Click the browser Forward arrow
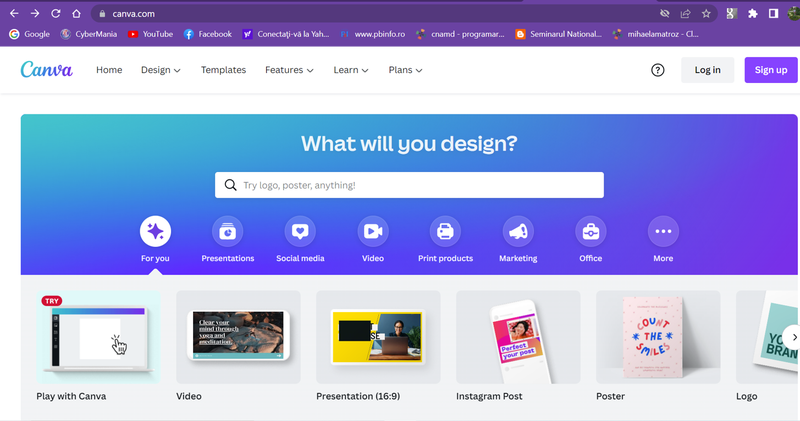The width and height of the screenshot is (800, 421). pyautogui.click(x=35, y=14)
